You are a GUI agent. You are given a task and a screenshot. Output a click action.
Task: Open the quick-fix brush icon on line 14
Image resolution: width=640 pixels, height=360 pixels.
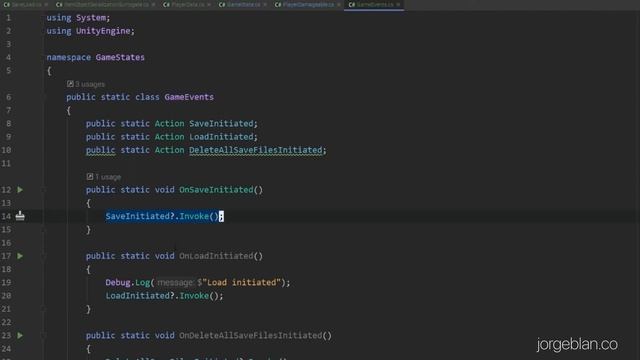pos(20,216)
